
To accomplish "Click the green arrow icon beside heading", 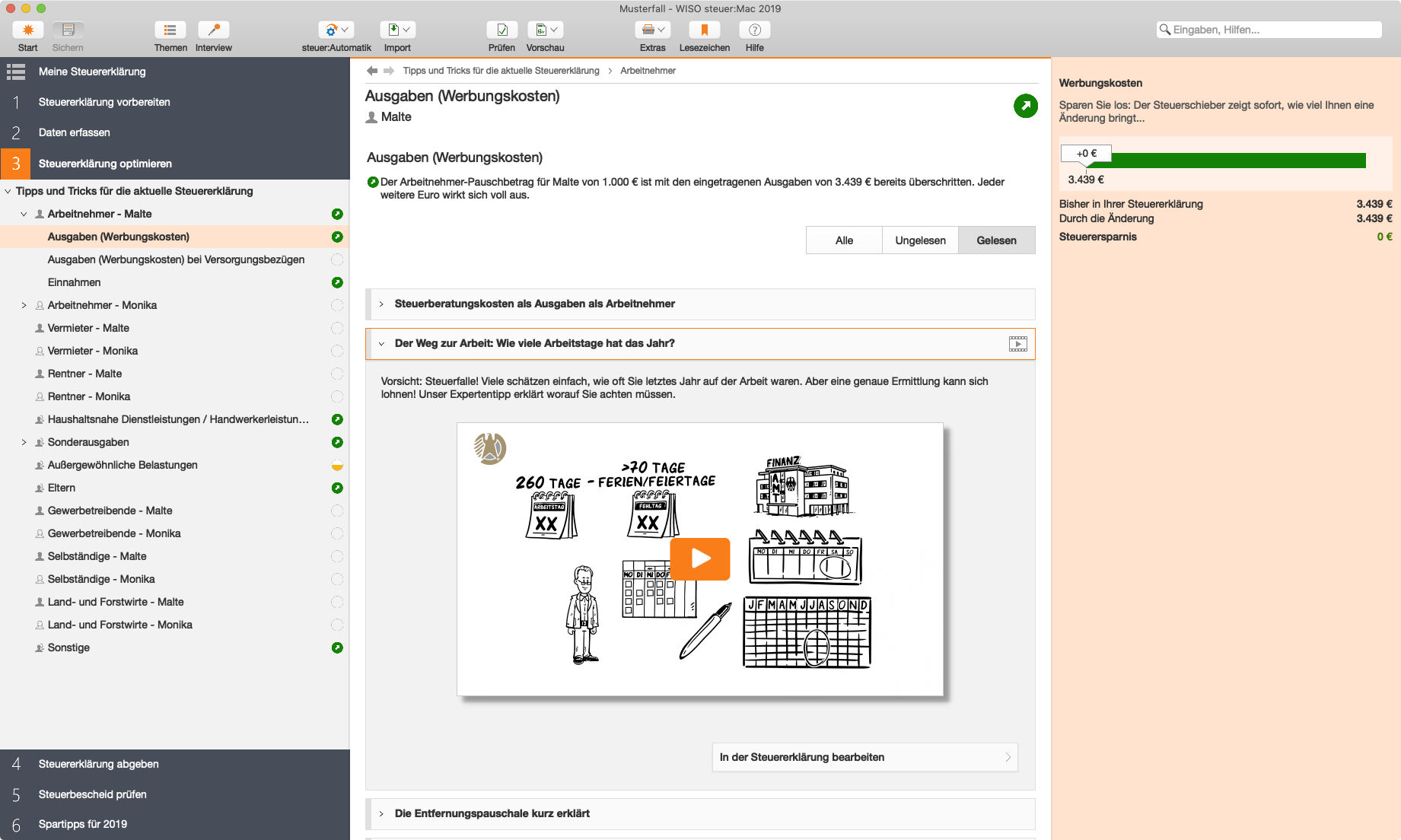I will click(x=1026, y=106).
